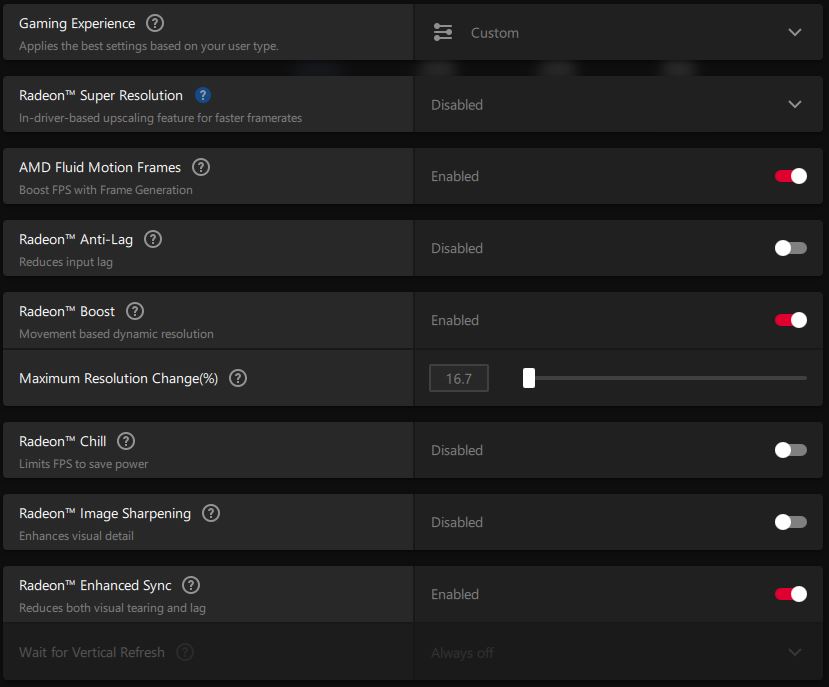Click the Radeon Image Sharpening help icon
Image resolution: width=829 pixels, height=687 pixels.
211,513
